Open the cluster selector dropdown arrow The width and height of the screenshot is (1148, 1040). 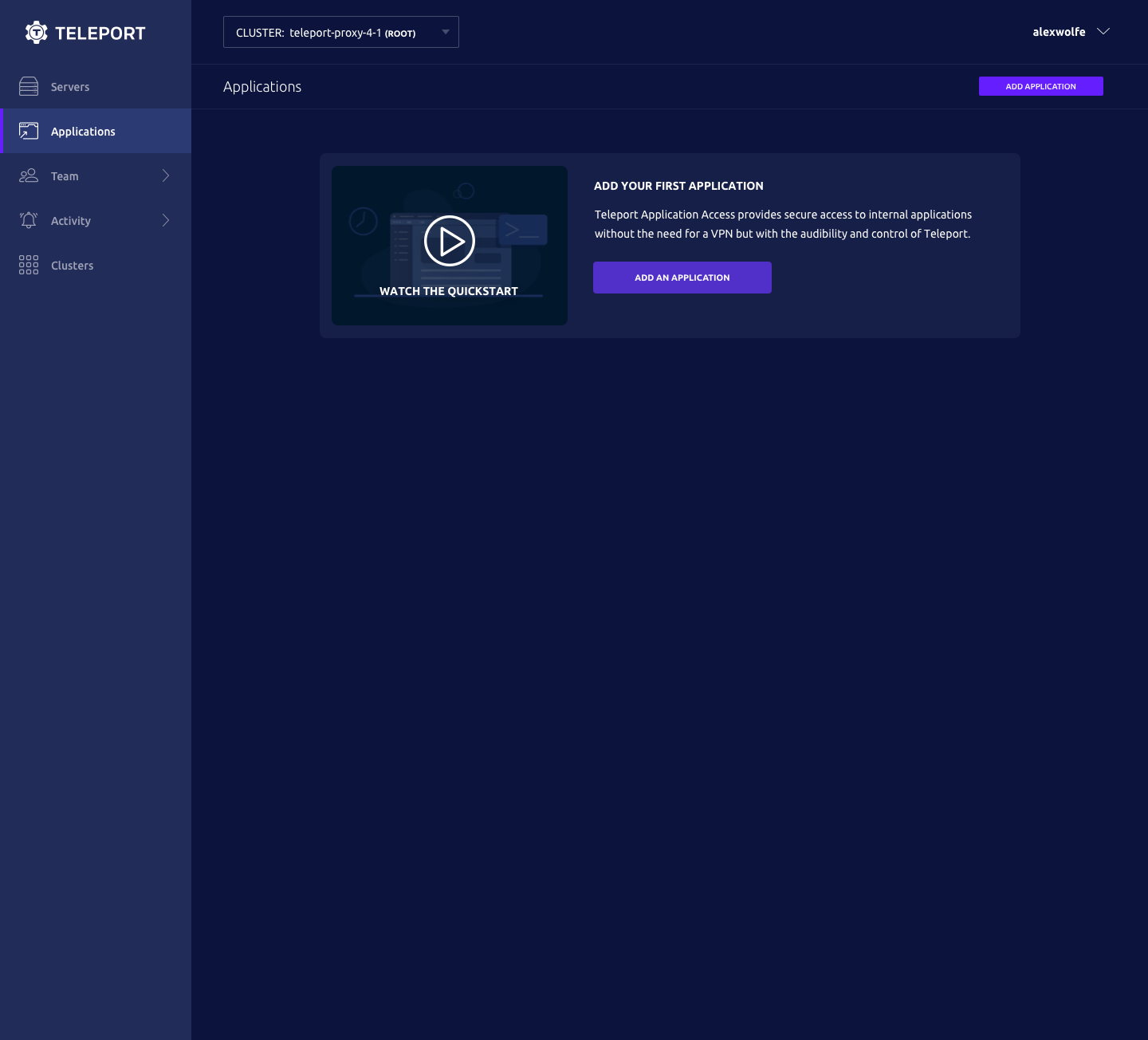446,32
